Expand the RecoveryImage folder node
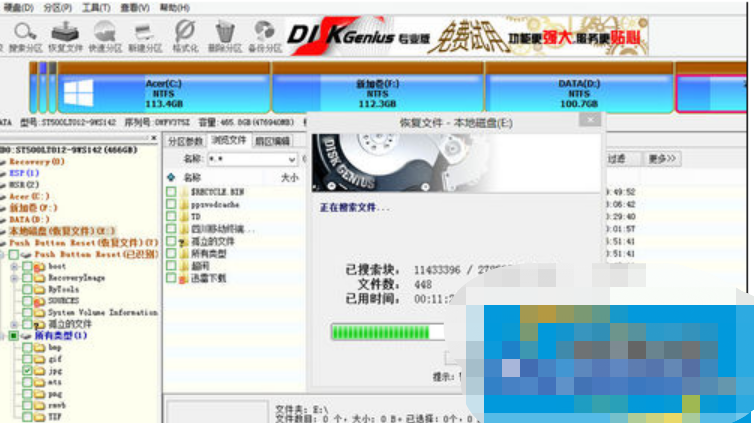The image size is (755, 423). 14,278
